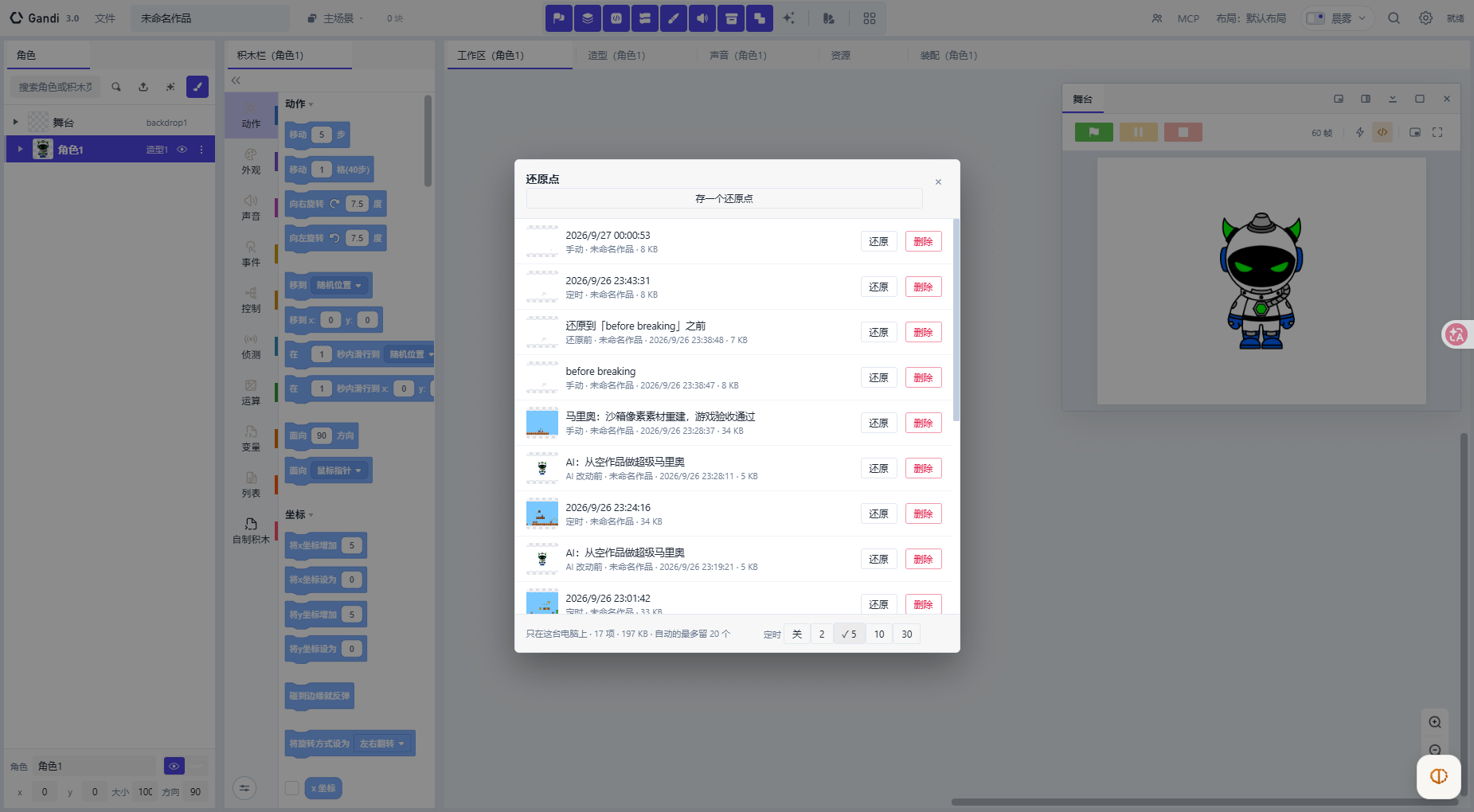Click the speaker sound toolbar icon
This screenshot has width=1474, height=812.
click(702, 18)
